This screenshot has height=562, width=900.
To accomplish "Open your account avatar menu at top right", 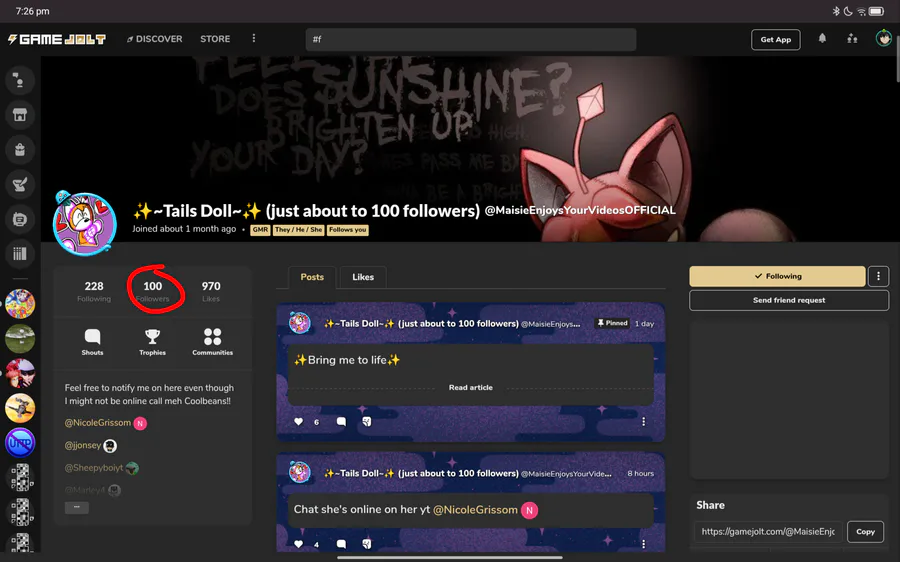I will pos(884,38).
